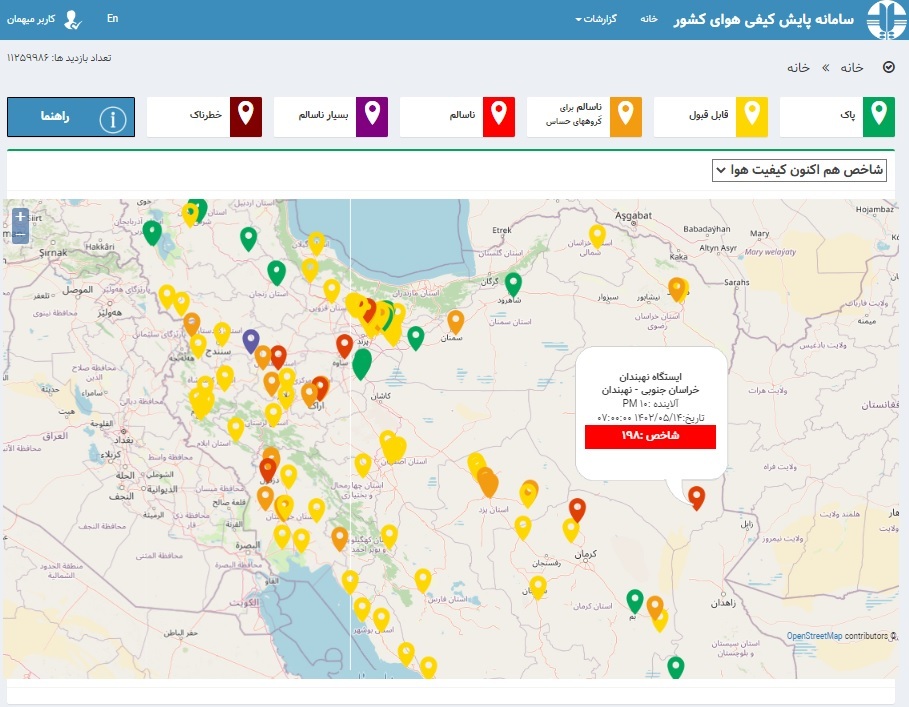Viewport: 909px width, 707px height.
Task: Click the yellow قابل قبول legend swatch
Action: 752,117
